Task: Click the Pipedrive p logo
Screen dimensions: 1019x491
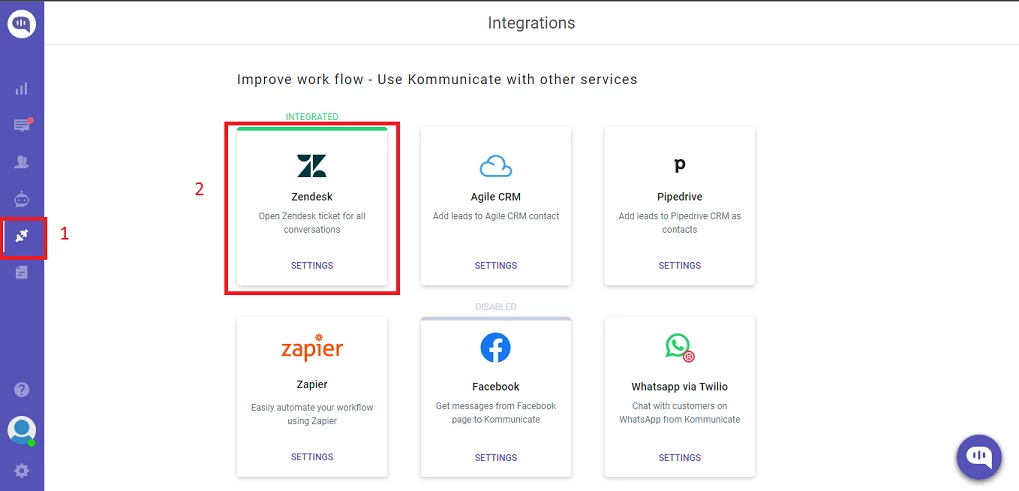Action: coord(680,165)
